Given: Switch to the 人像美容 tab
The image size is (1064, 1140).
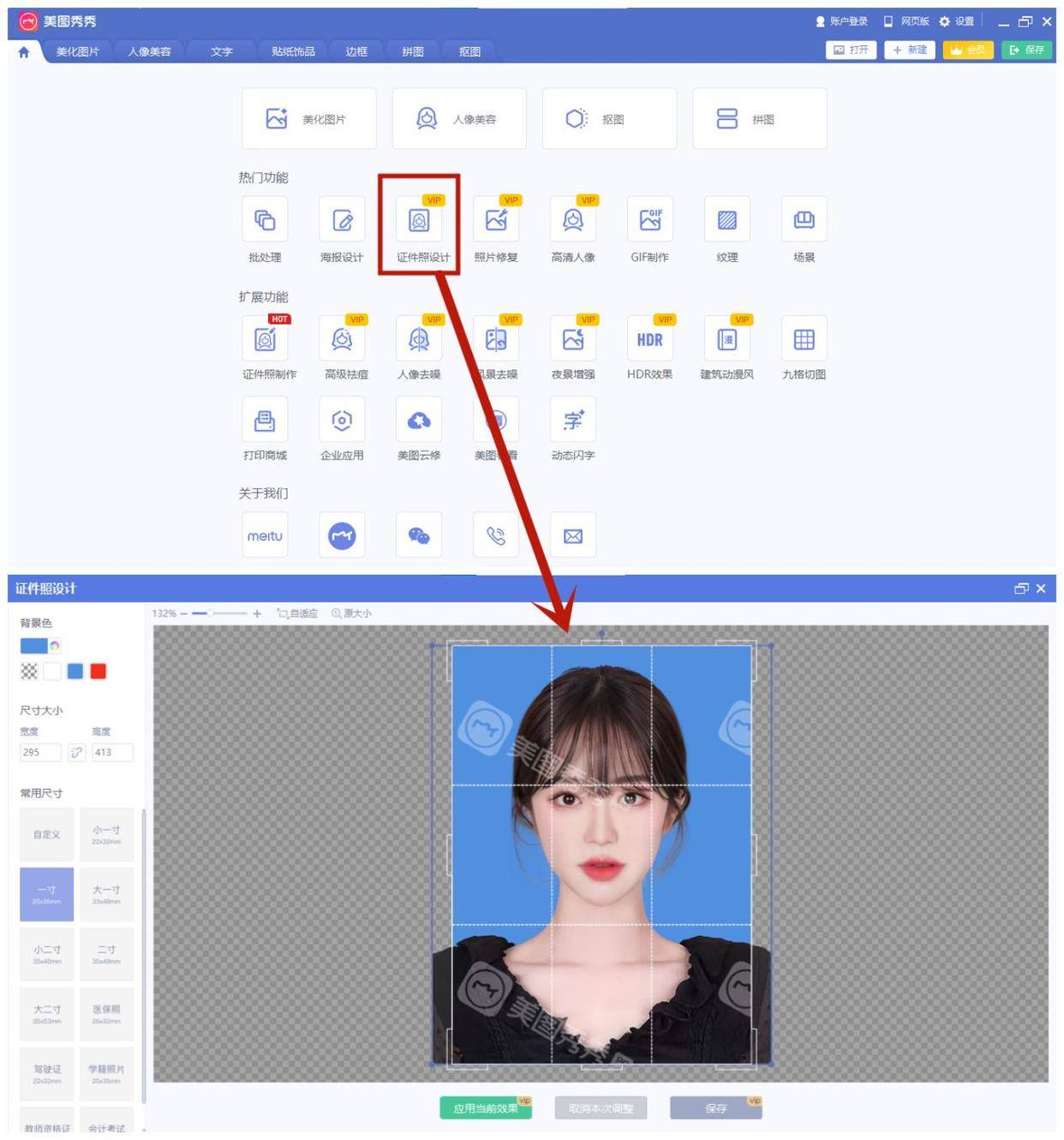Looking at the screenshot, I should tap(150, 51).
